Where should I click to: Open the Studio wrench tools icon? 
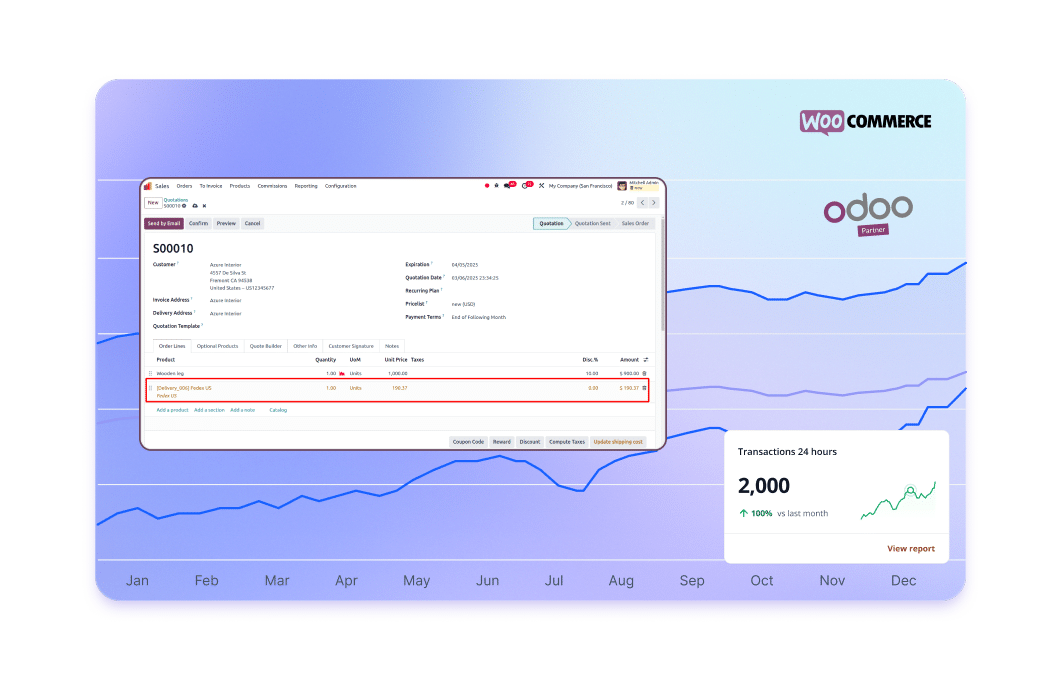tap(541, 185)
